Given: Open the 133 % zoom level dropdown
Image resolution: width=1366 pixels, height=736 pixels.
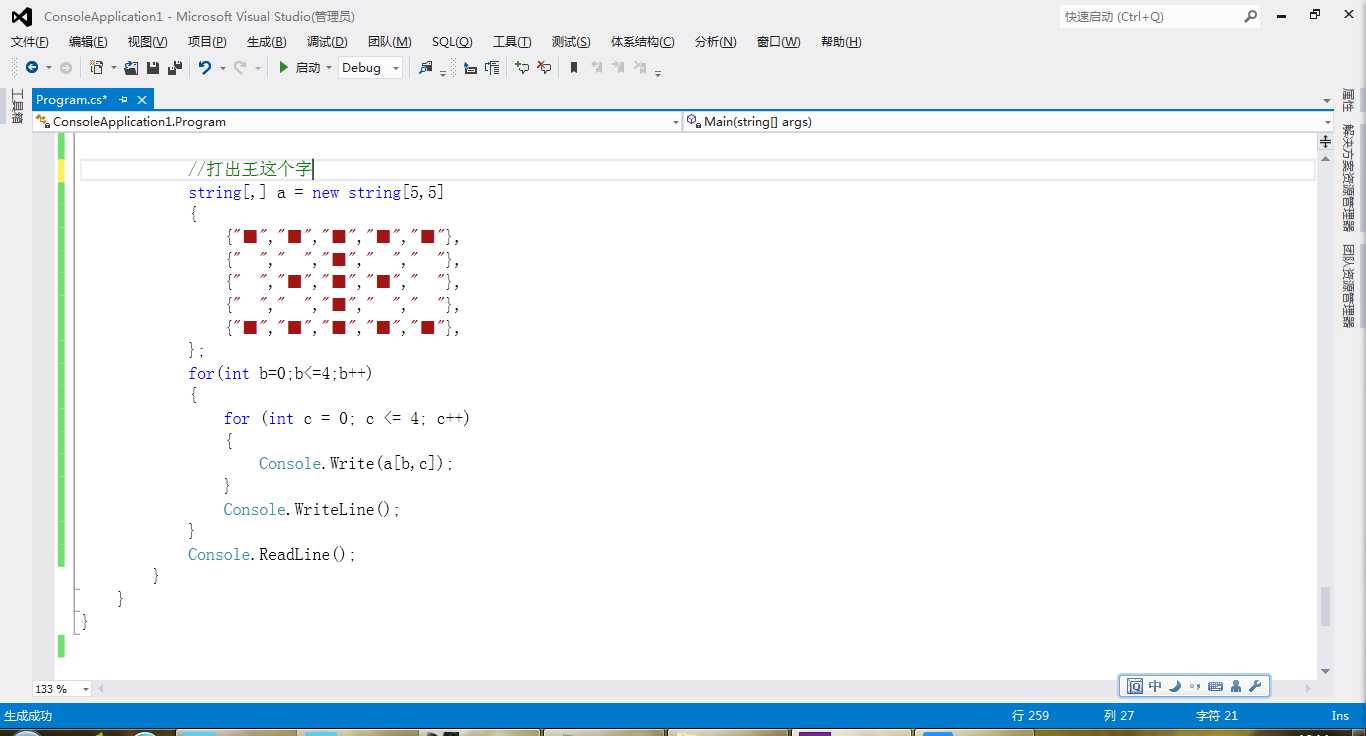Looking at the screenshot, I should point(62,689).
